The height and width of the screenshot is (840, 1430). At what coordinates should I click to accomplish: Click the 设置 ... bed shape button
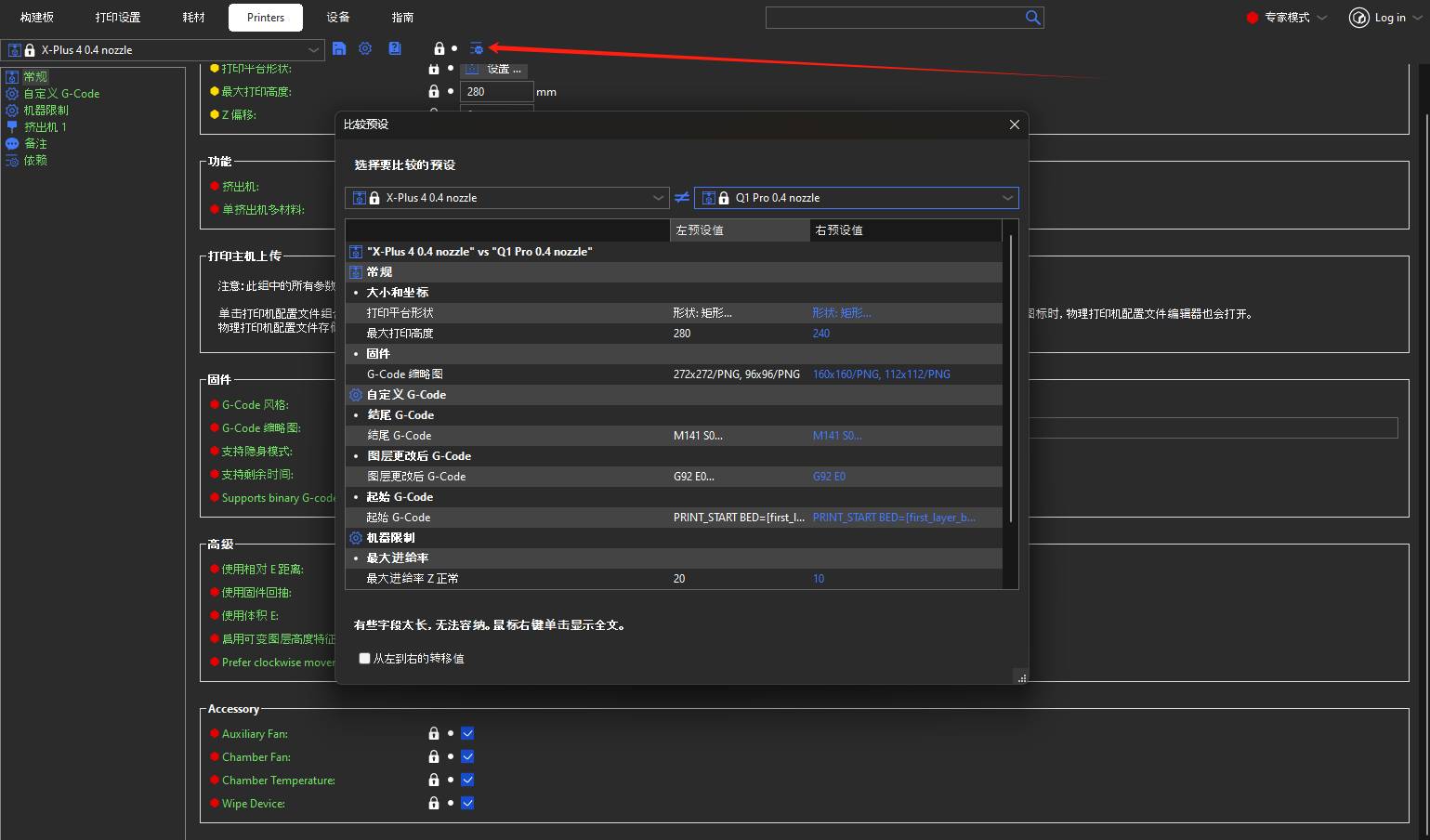[x=494, y=69]
